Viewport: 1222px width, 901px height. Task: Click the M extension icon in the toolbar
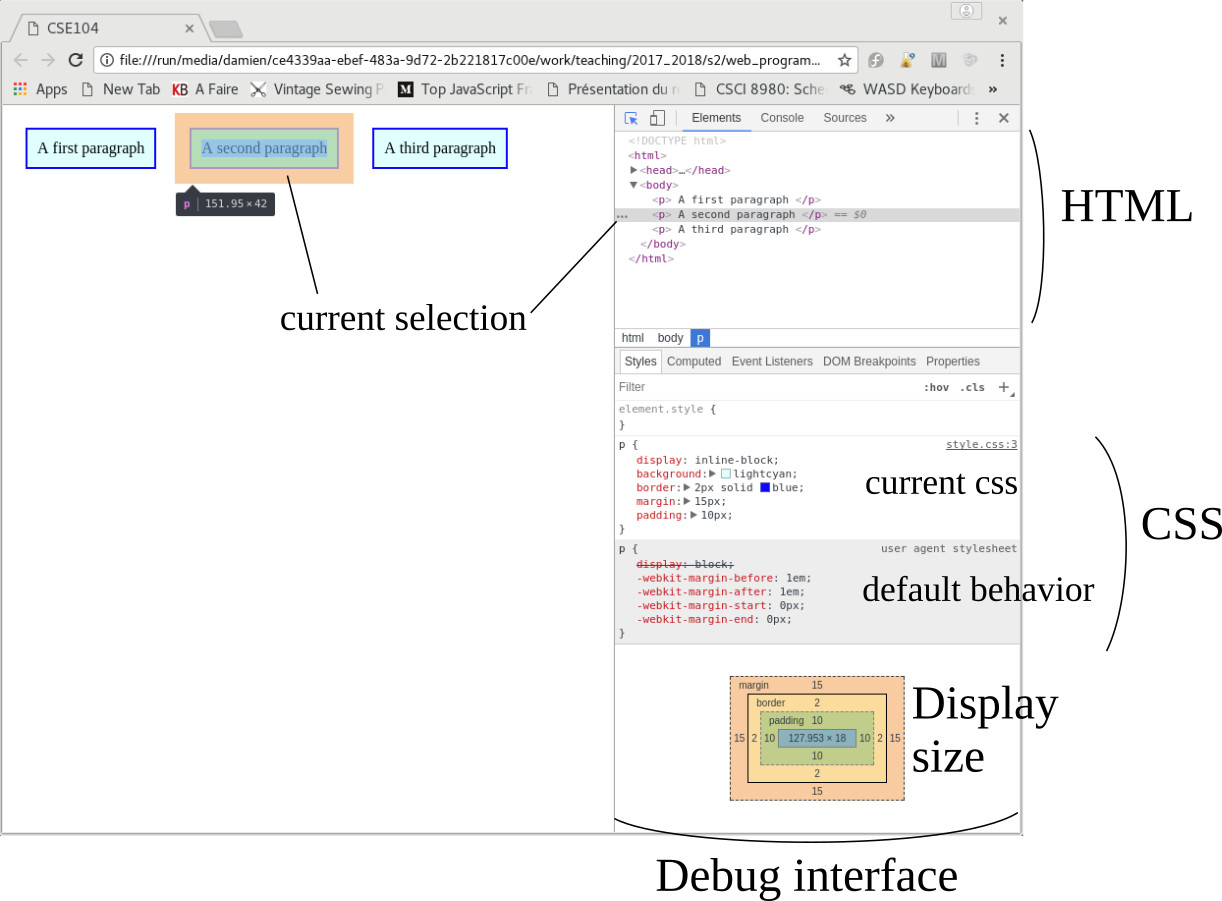[938, 60]
